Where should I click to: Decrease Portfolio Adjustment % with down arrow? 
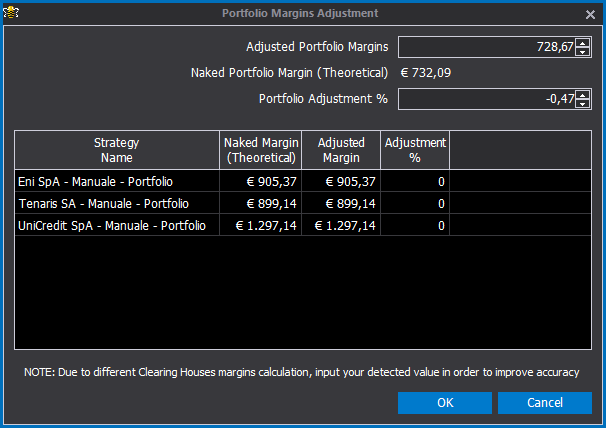[x=582, y=104]
